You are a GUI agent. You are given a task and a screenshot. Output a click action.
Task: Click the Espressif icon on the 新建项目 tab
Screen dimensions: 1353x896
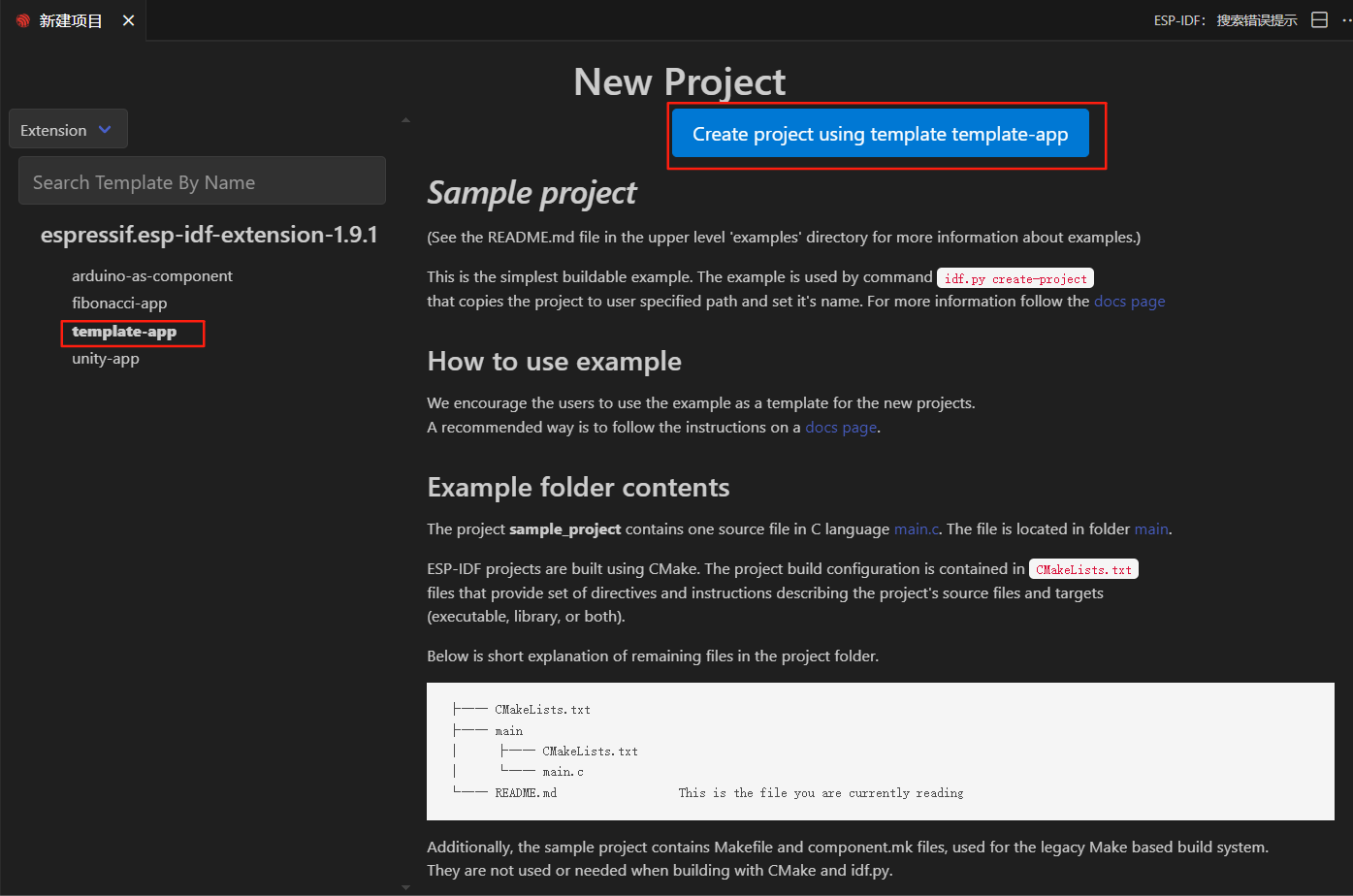click(x=23, y=20)
